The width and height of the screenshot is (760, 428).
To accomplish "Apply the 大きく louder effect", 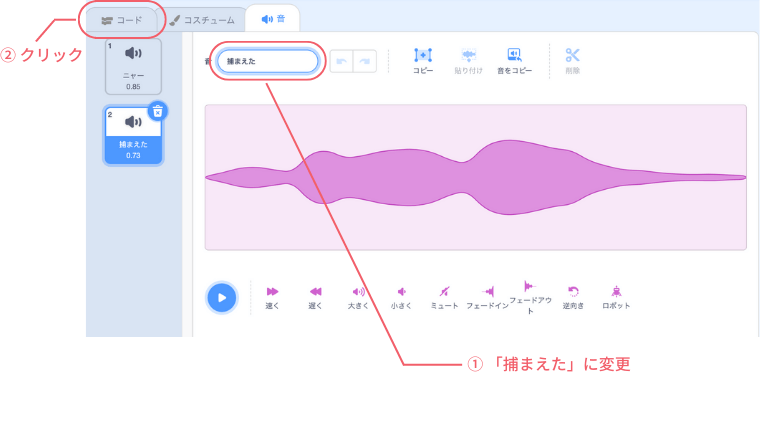I will pyautogui.click(x=358, y=298).
